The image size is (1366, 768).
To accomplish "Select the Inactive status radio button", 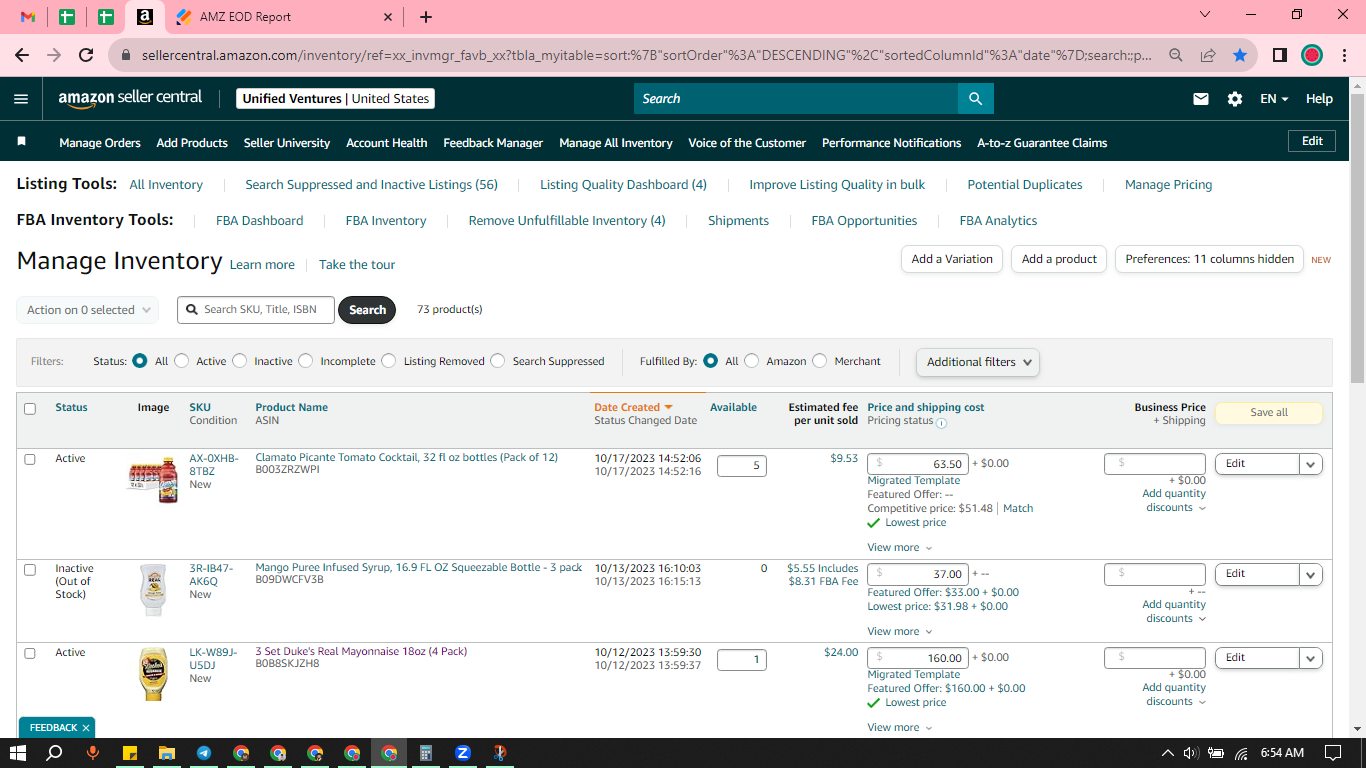I will click(240, 361).
